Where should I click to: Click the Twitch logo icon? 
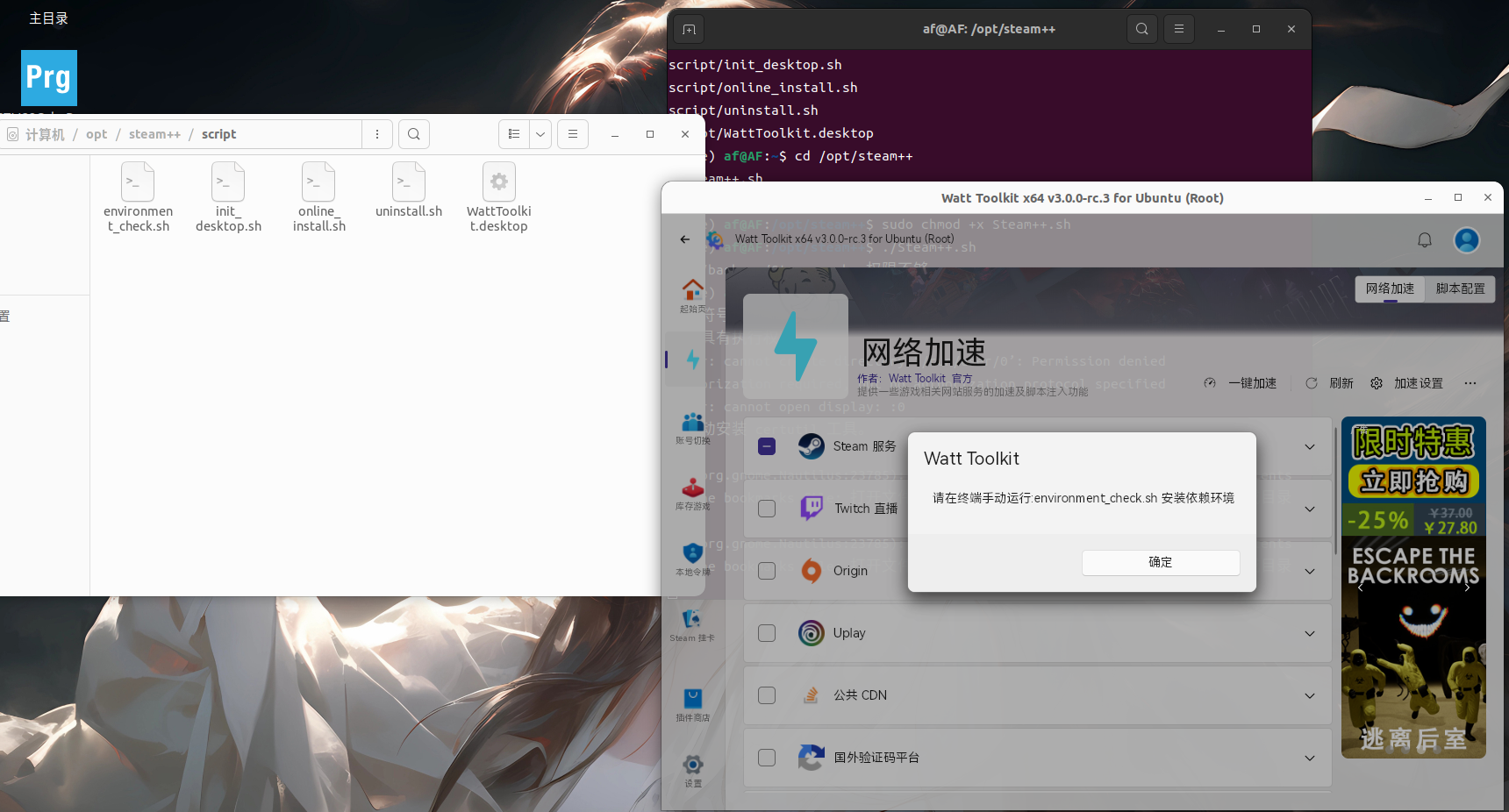pyautogui.click(x=812, y=509)
